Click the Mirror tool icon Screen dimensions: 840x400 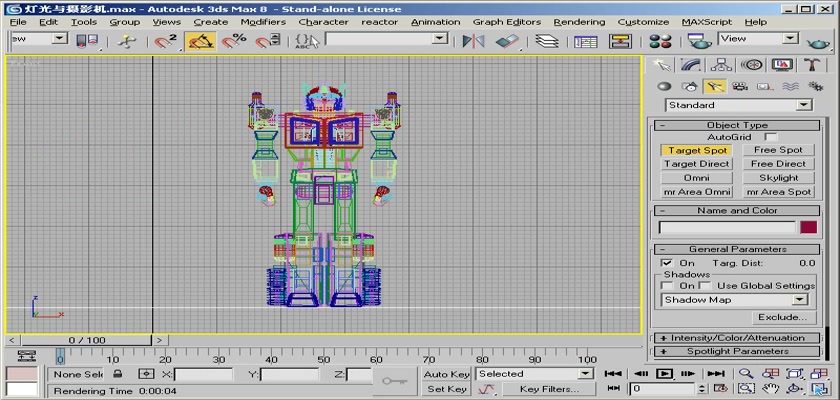(x=474, y=41)
